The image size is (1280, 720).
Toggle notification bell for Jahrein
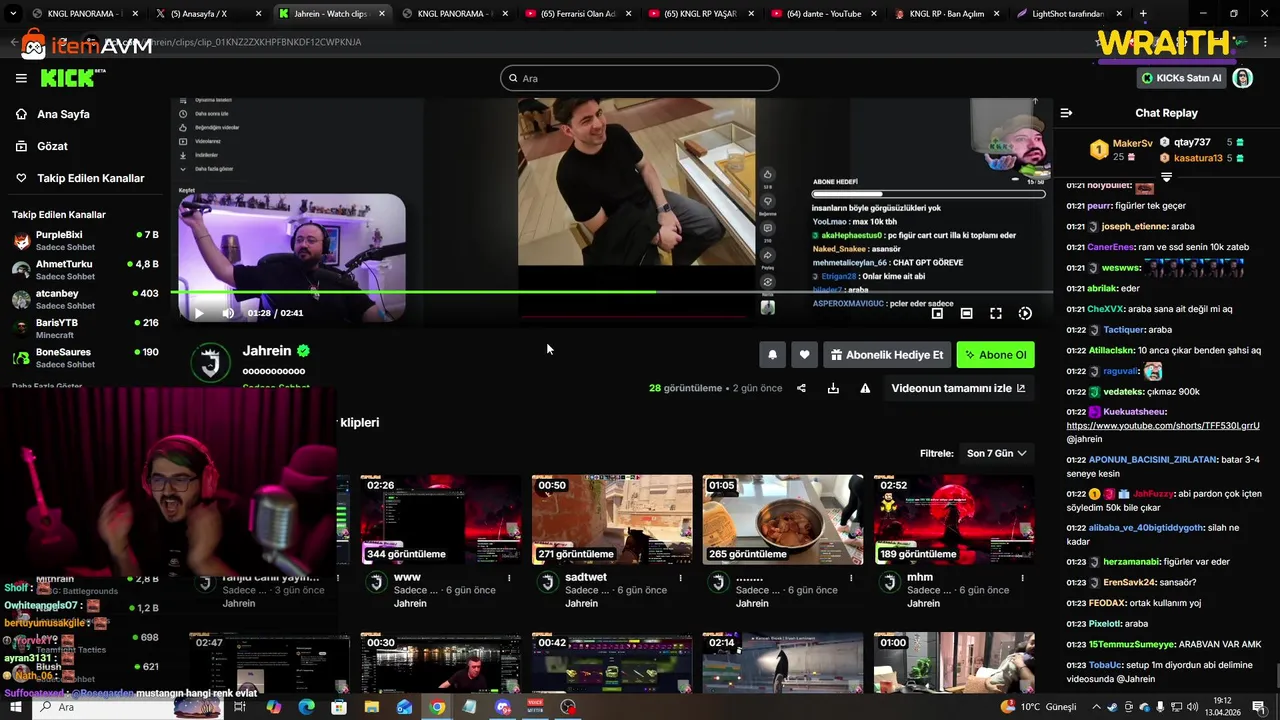coord(772,355)
